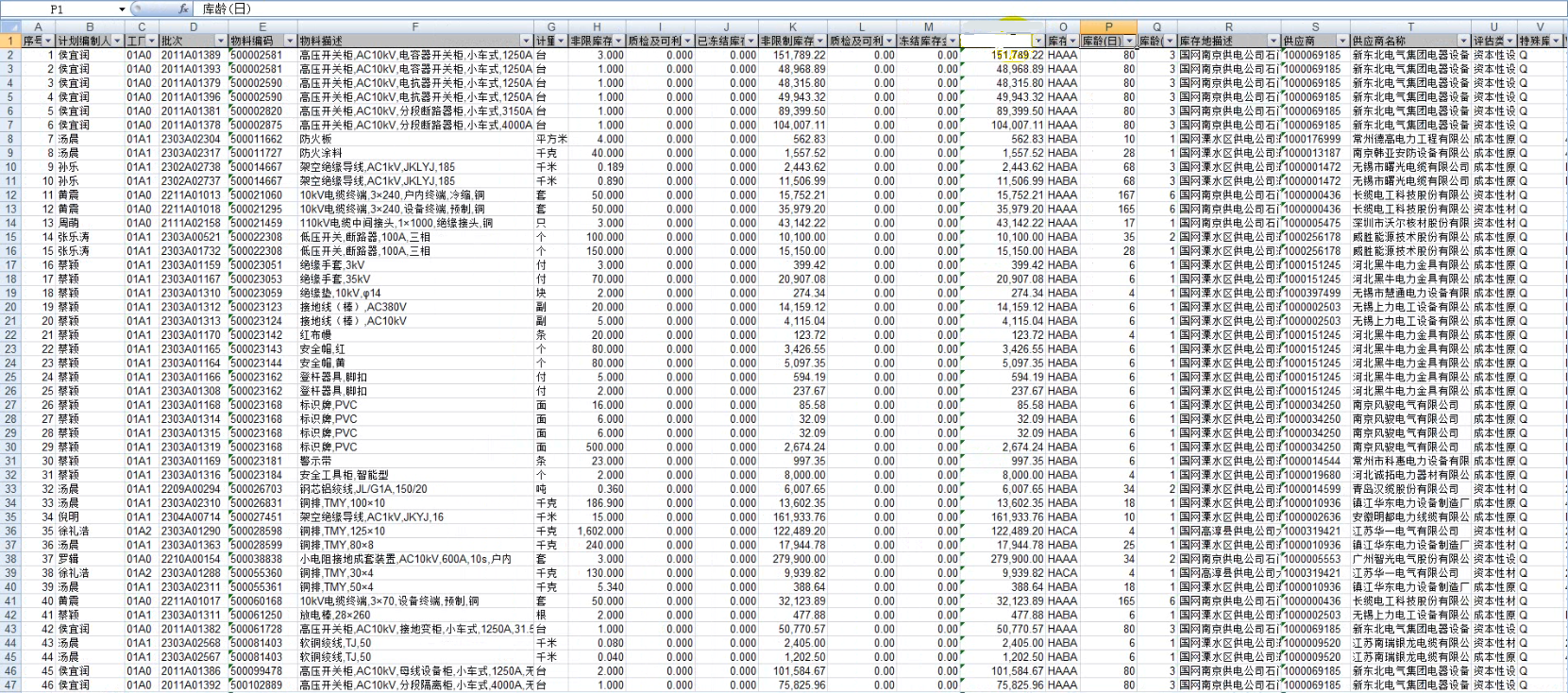Open filter arrow on 库存地描述 header
Image resolution: width=1568 pixels, height=693 pixels.
(1273, 41)
